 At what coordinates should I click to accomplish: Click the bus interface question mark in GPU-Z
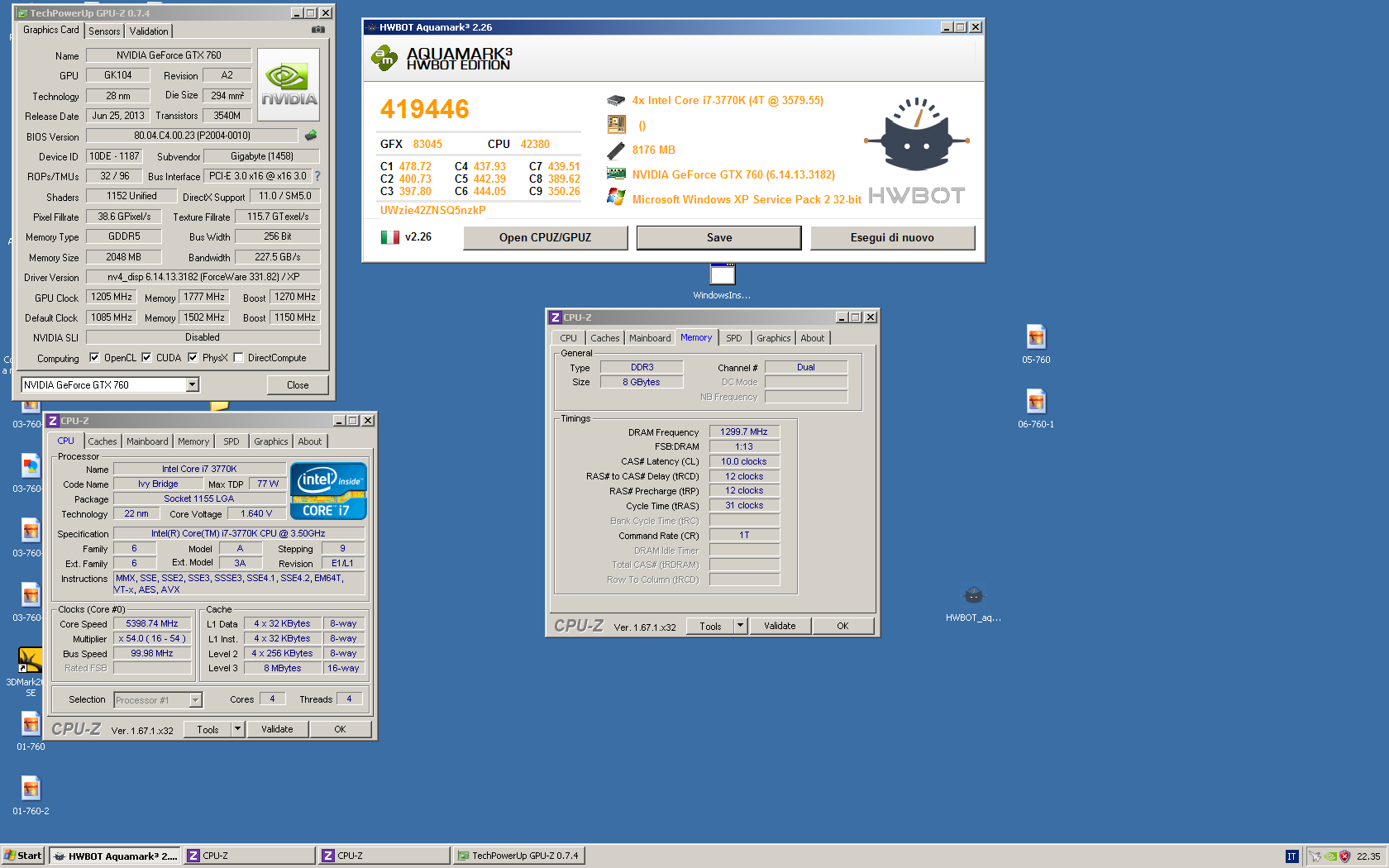pos(317,176)
